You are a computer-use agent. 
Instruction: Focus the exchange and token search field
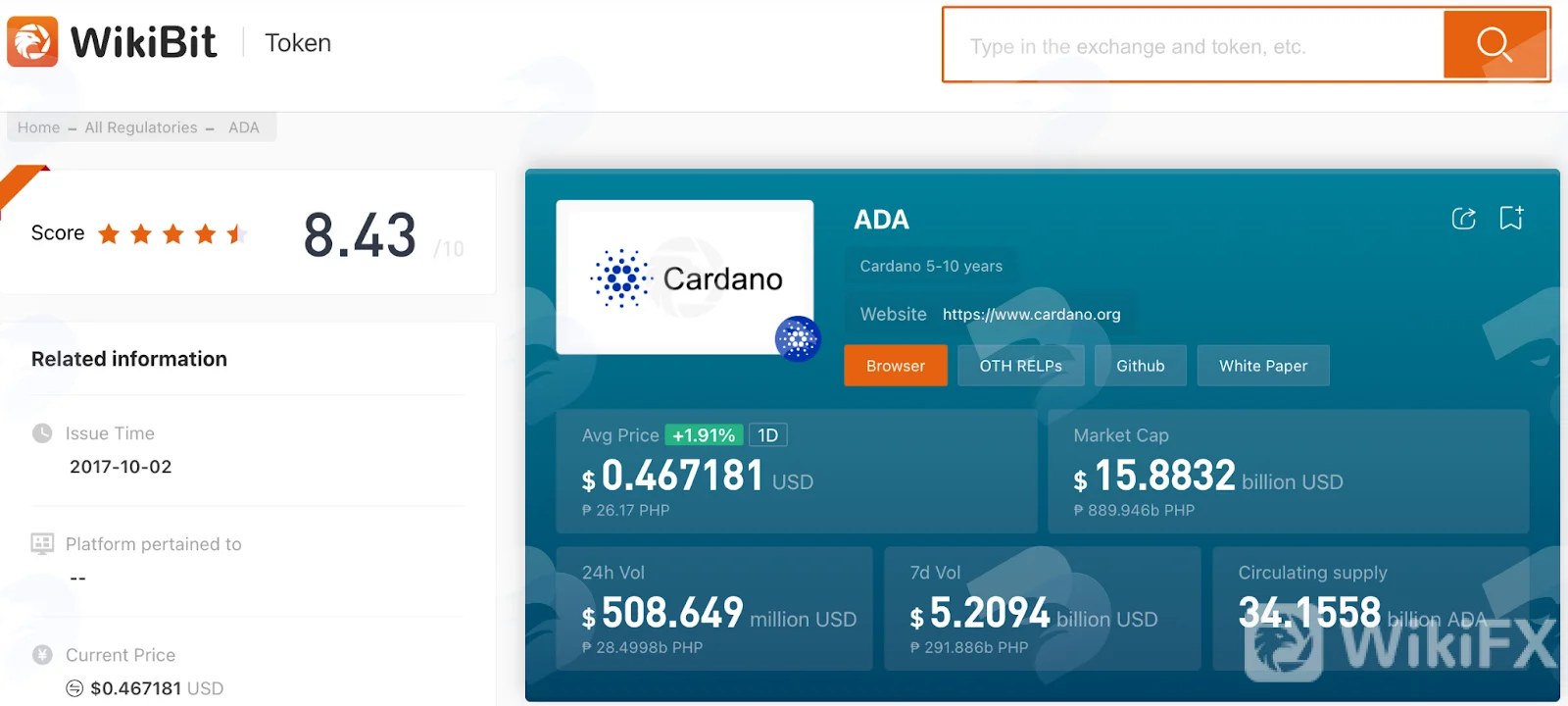pyautogui.click(x=1194, y=45)
